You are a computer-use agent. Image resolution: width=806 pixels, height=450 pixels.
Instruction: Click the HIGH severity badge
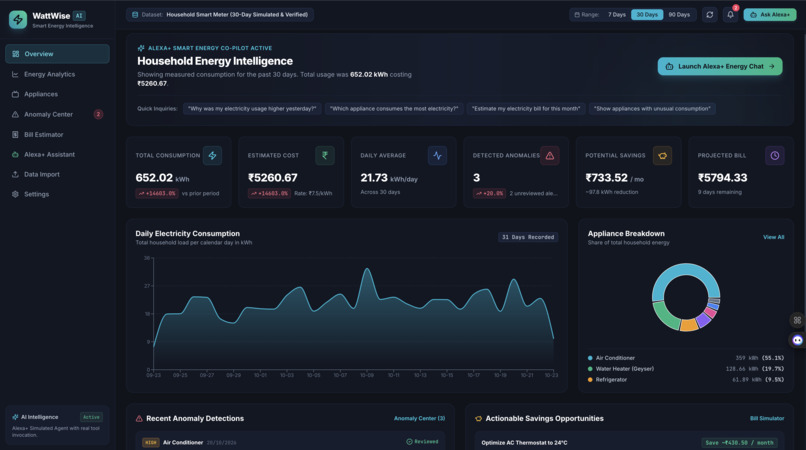pyautogui.click(x=151, y=442)
